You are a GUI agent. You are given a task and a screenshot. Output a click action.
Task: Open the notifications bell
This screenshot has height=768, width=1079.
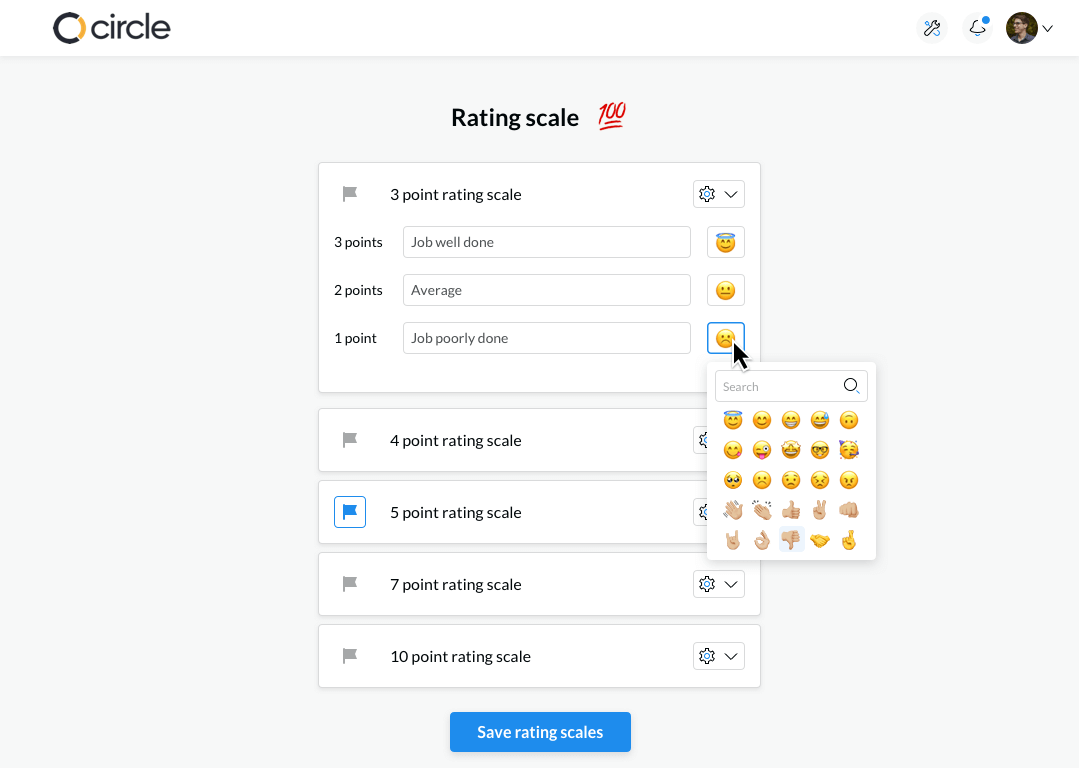[977, 28]
